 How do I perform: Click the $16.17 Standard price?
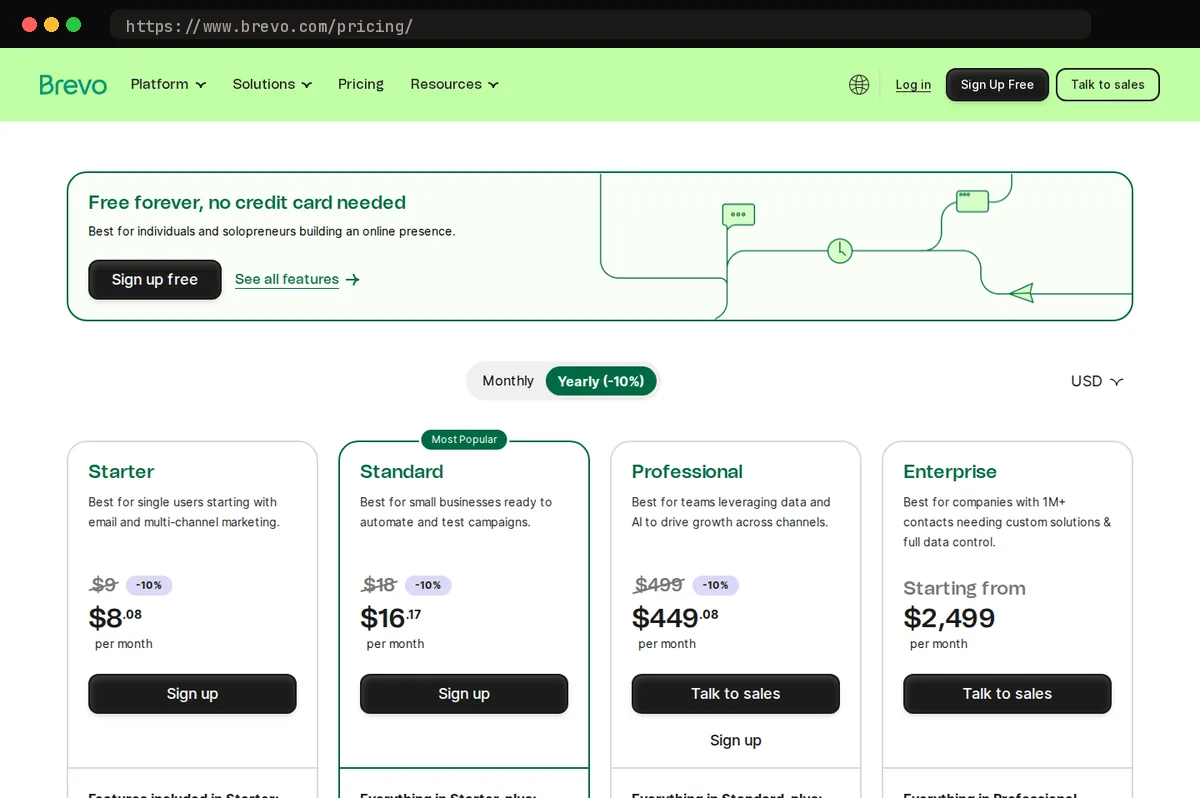pos(391,617)
